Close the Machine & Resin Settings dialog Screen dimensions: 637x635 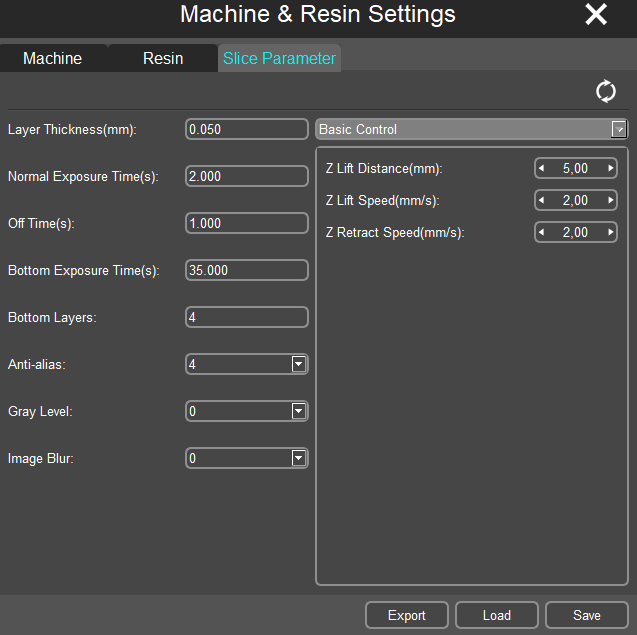point(596,14)
